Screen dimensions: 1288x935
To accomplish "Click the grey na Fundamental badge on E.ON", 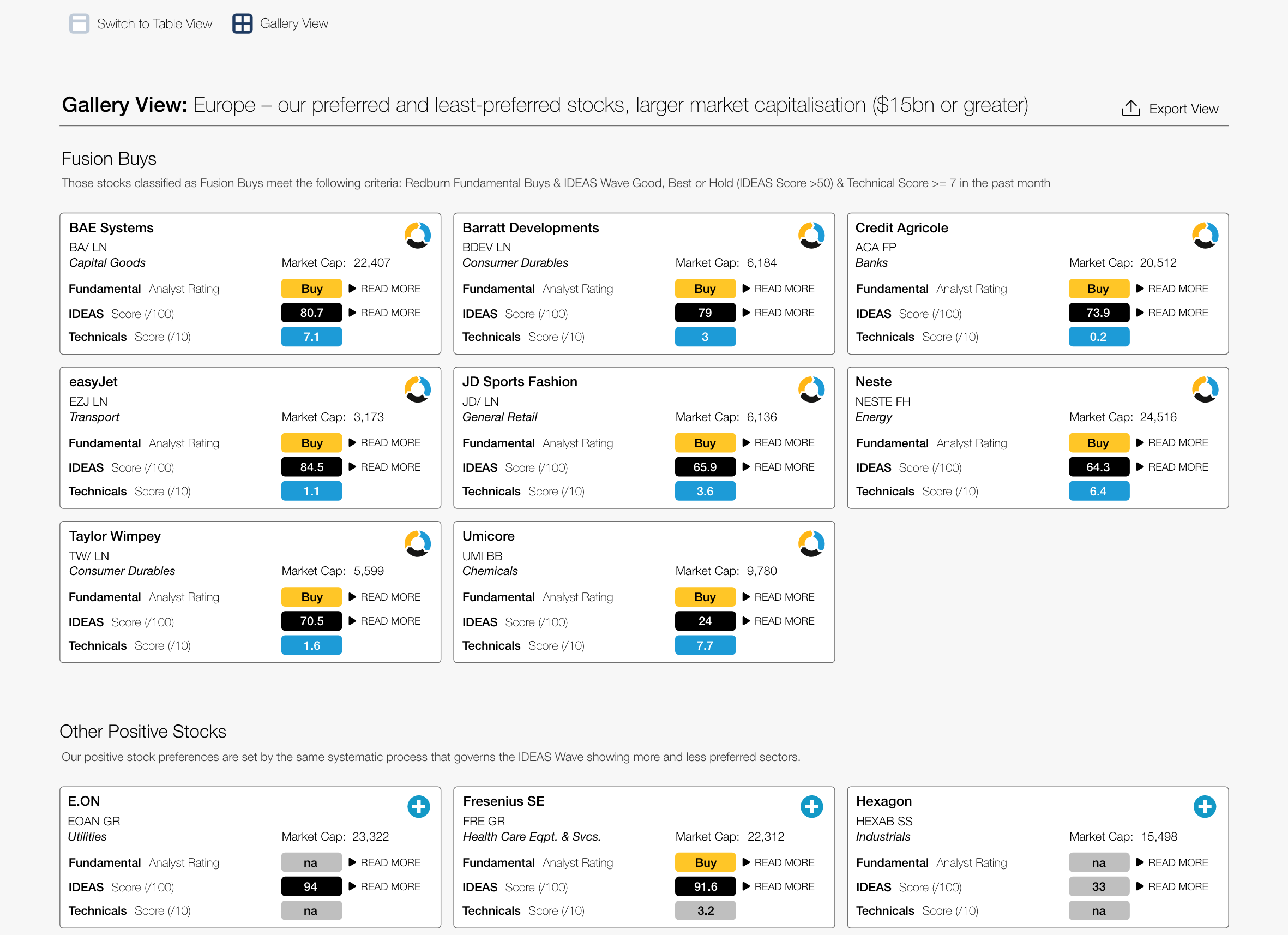I will [312, 862].
